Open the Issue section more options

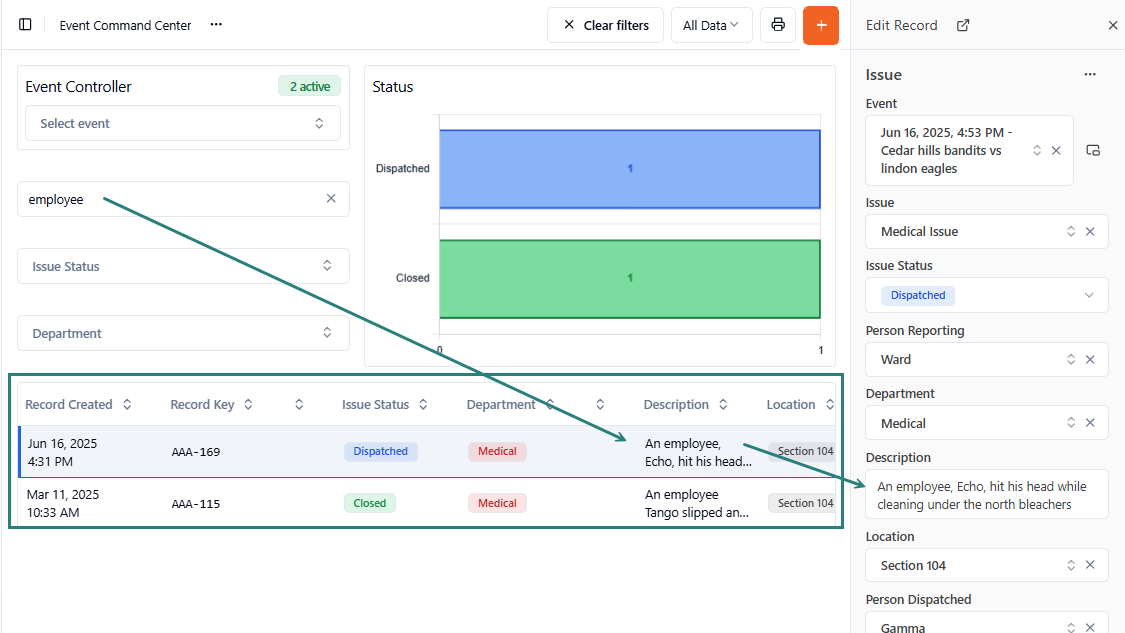point(1090,75)
